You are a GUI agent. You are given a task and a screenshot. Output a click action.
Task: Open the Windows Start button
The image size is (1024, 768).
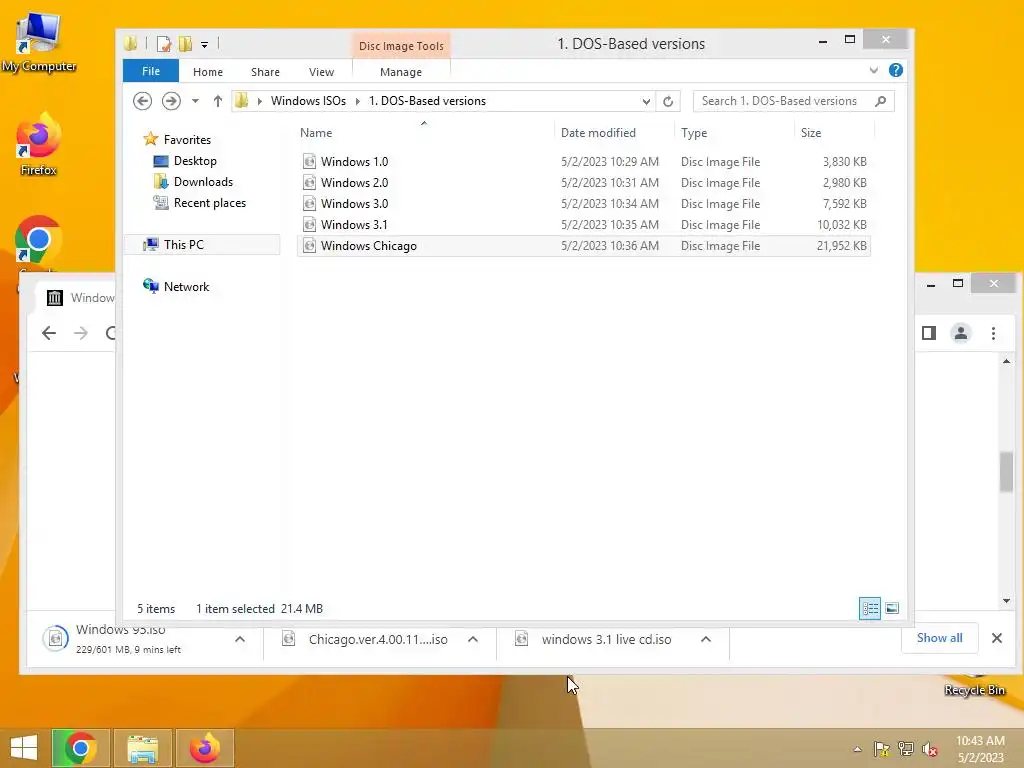click(24, 748)
